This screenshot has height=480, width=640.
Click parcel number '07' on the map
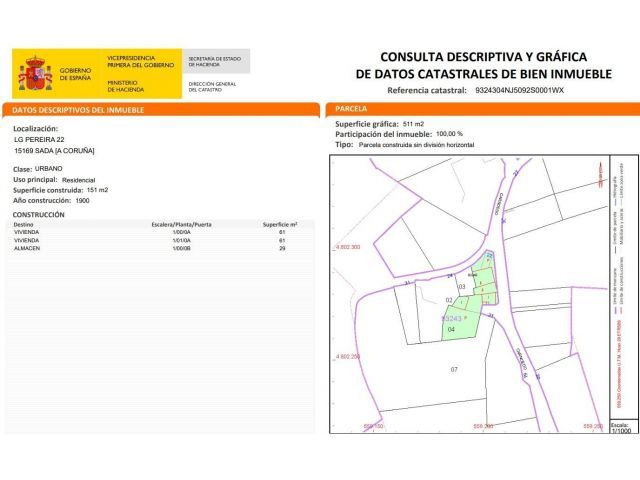point(454,369)
